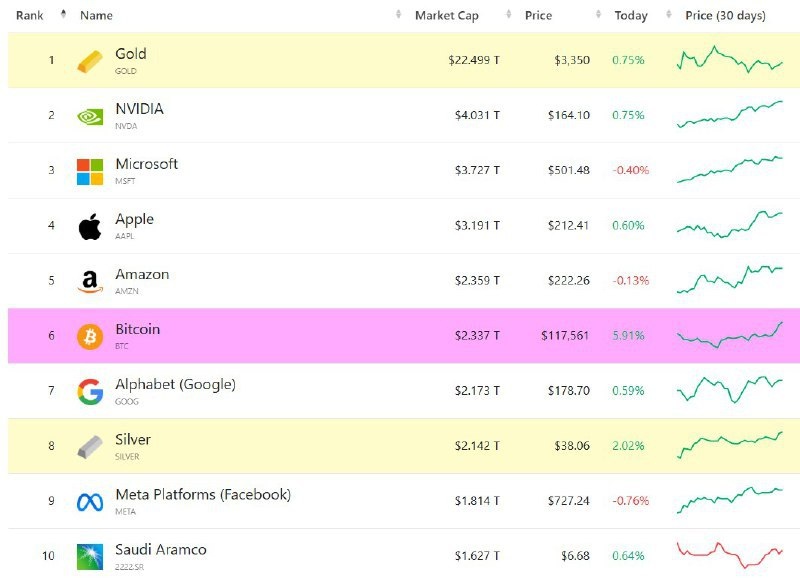Click the Microsoft logo icon
The image size is (800, 578).
click(x=90, y=171)
